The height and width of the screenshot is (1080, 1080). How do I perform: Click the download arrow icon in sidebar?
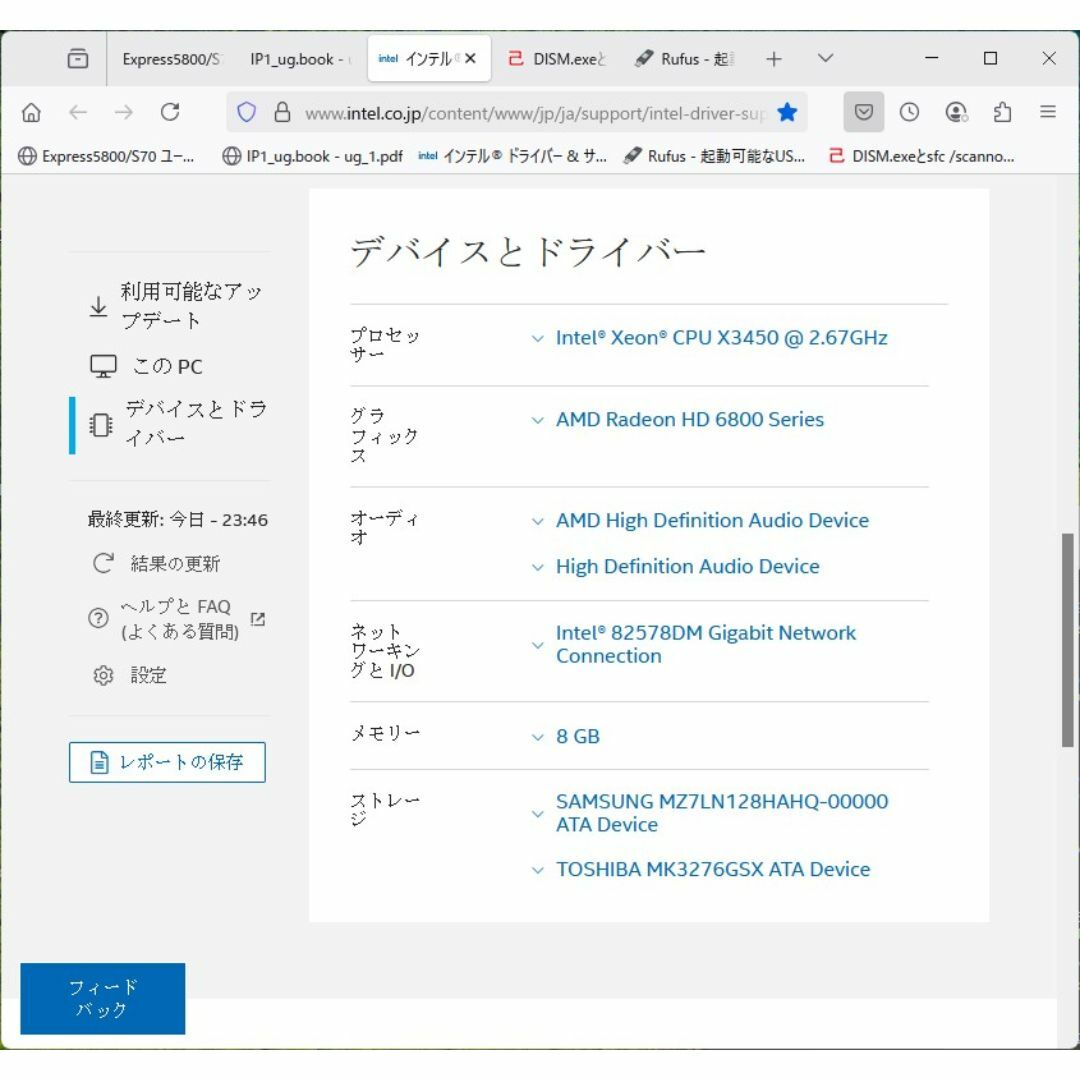coord(98,307)
